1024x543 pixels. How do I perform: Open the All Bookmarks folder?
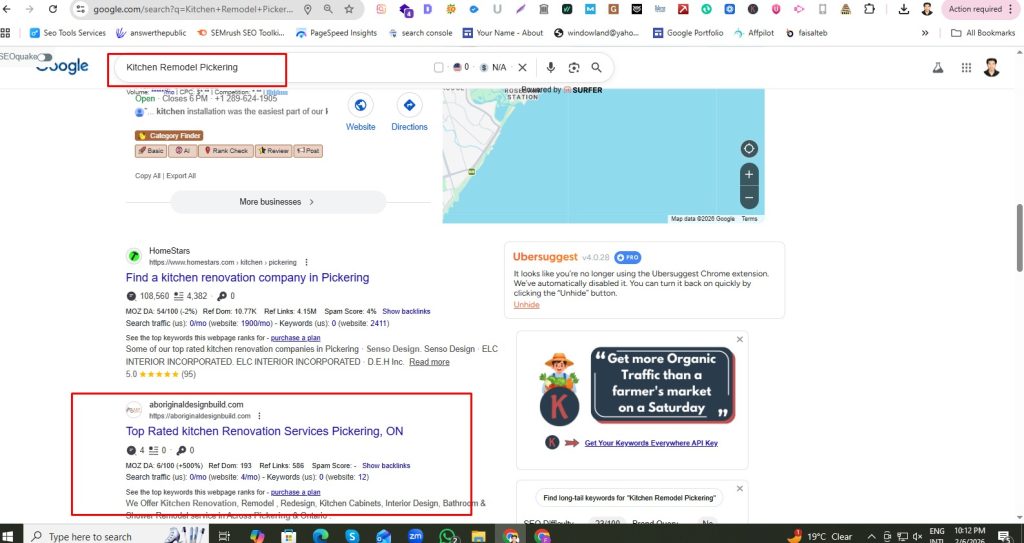pos(983,33)
